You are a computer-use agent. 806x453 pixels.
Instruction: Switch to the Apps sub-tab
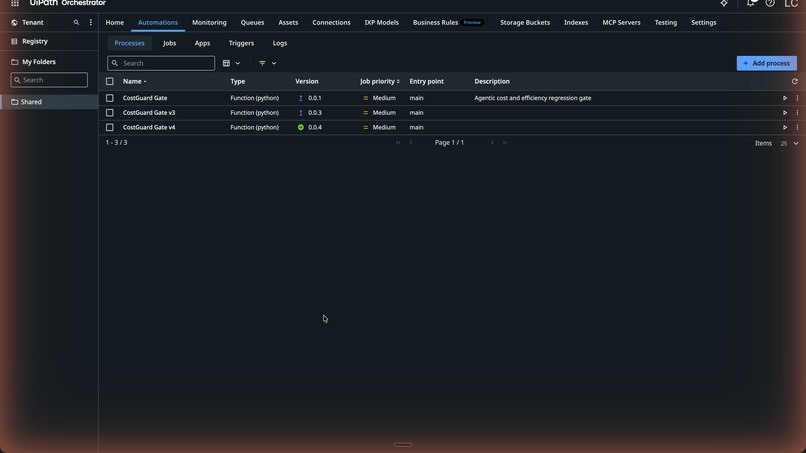click(203, 43)
